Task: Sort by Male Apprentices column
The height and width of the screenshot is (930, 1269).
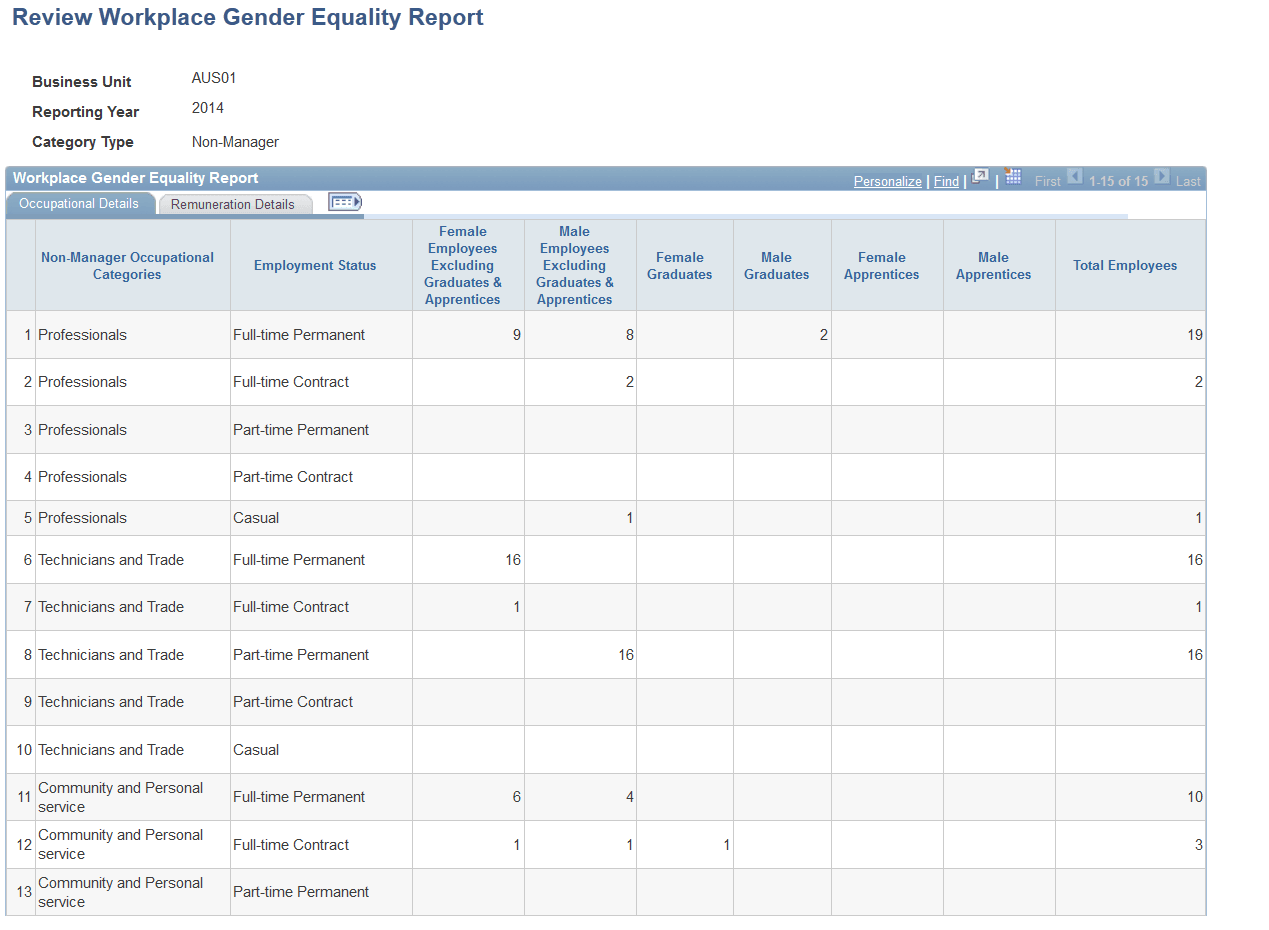Action: coord(993,264)
